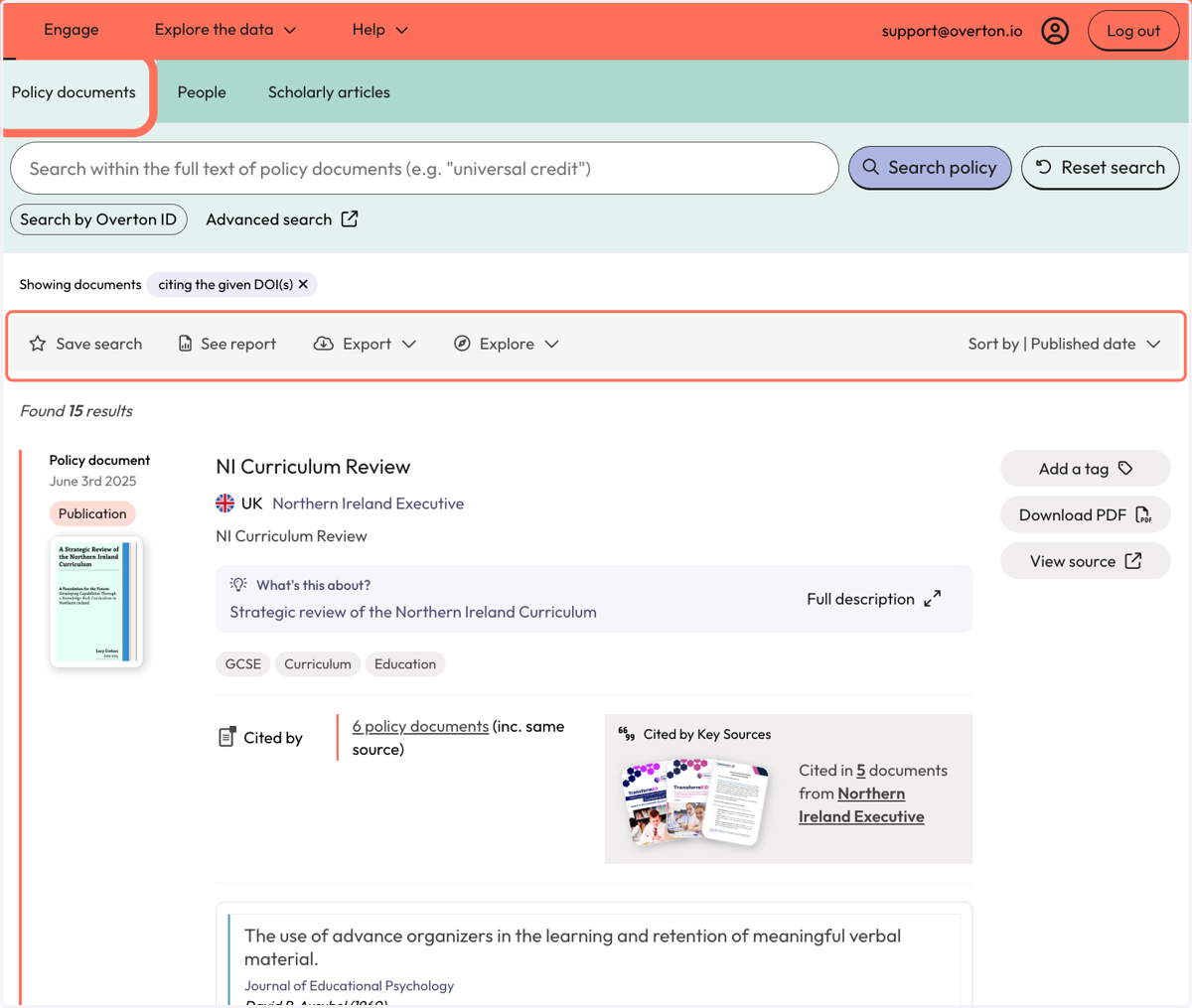Click the Key Sources document covers thumbnail
This screenshot has width=1192, height=1008.
click(695, 803)
